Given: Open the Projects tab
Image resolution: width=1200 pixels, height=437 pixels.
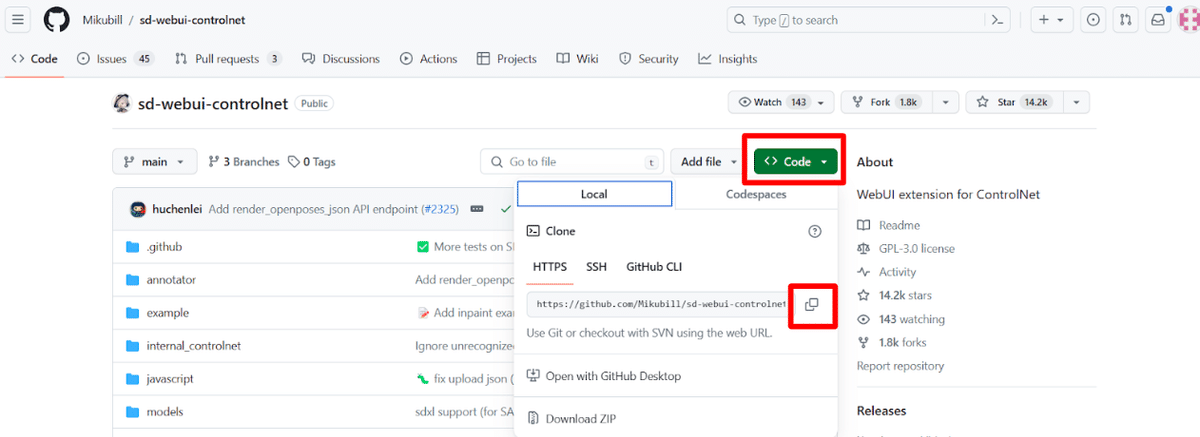Looking at the screenshot, I should coord(507,59).
